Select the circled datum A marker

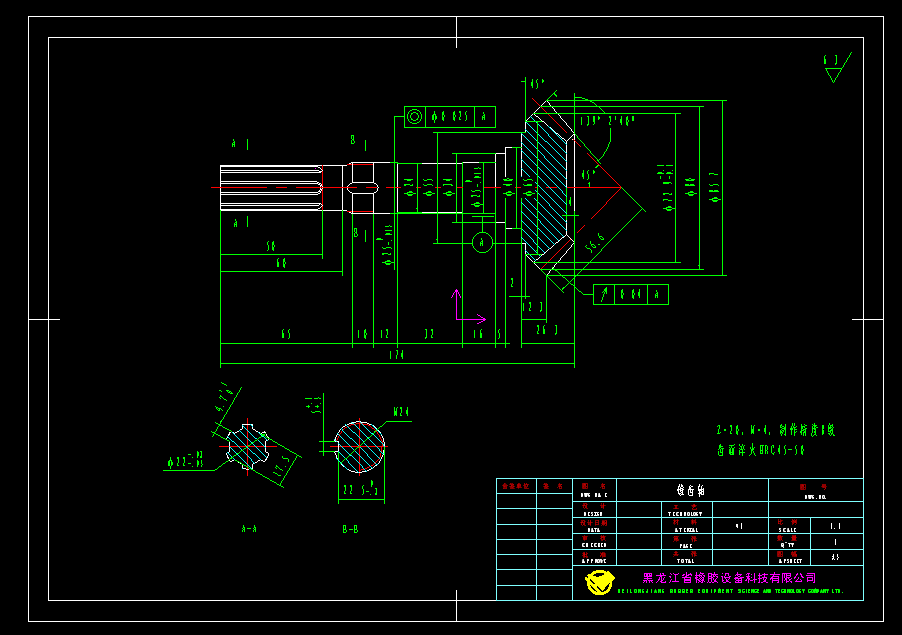point(482,243)
